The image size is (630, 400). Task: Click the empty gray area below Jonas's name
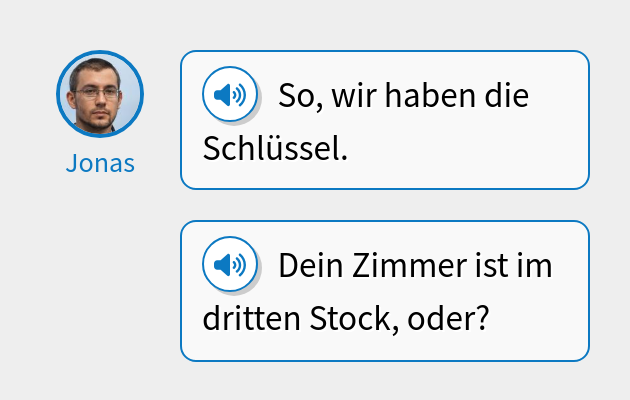(100, 280)
